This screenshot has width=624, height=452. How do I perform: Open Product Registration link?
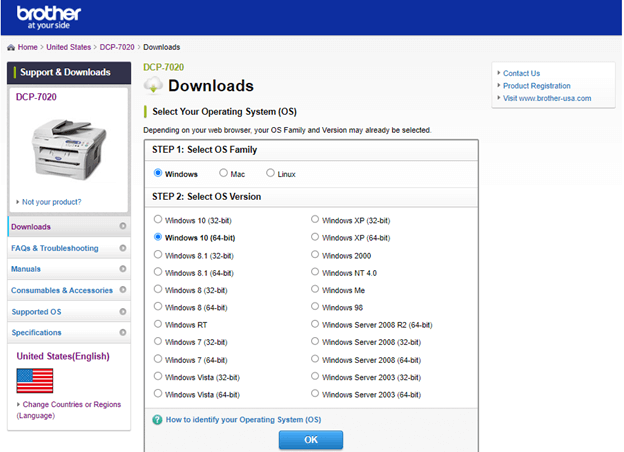(536, 86)
